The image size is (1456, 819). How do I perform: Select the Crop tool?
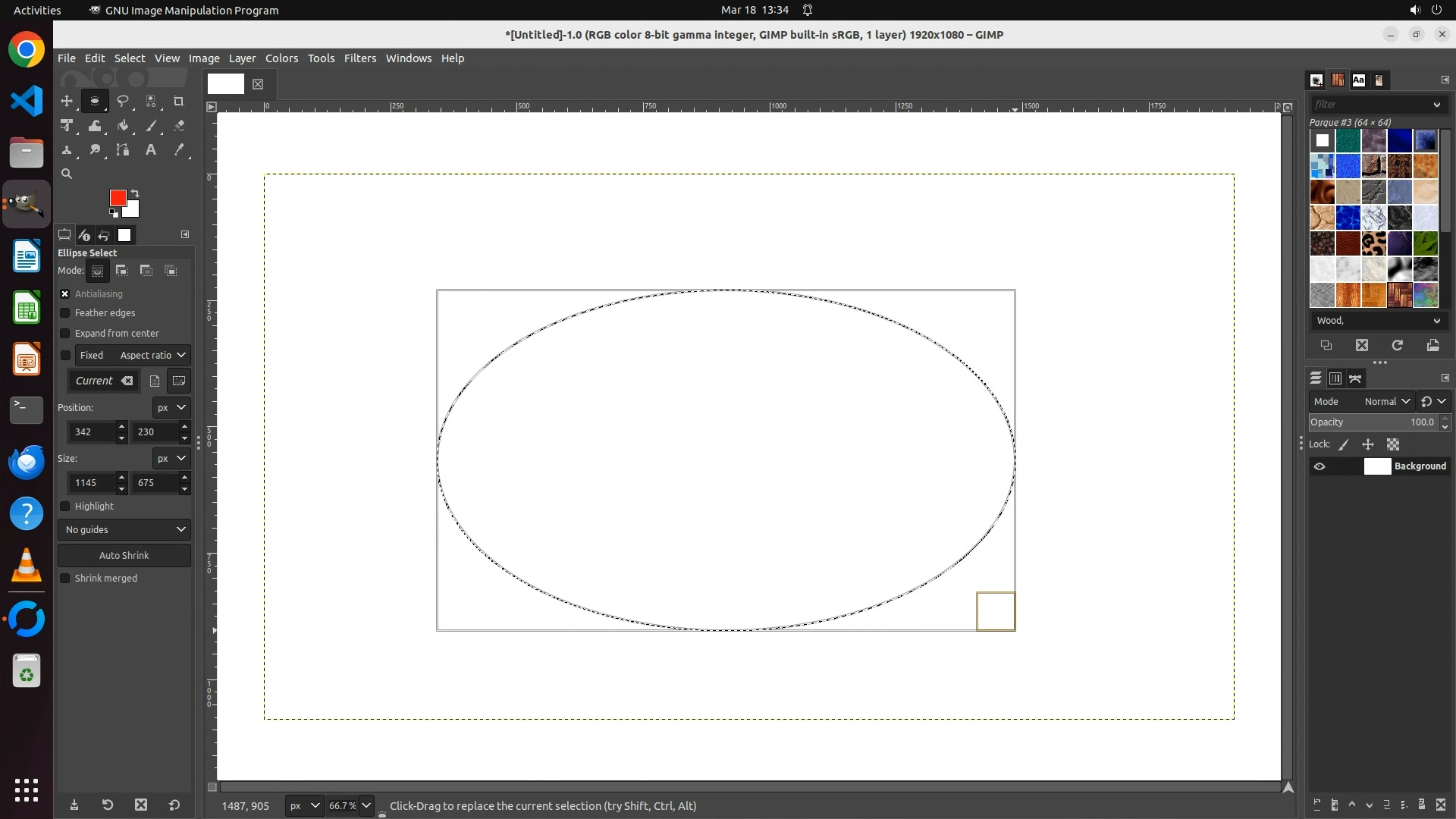pyautogui.click(x=179, y=101)
